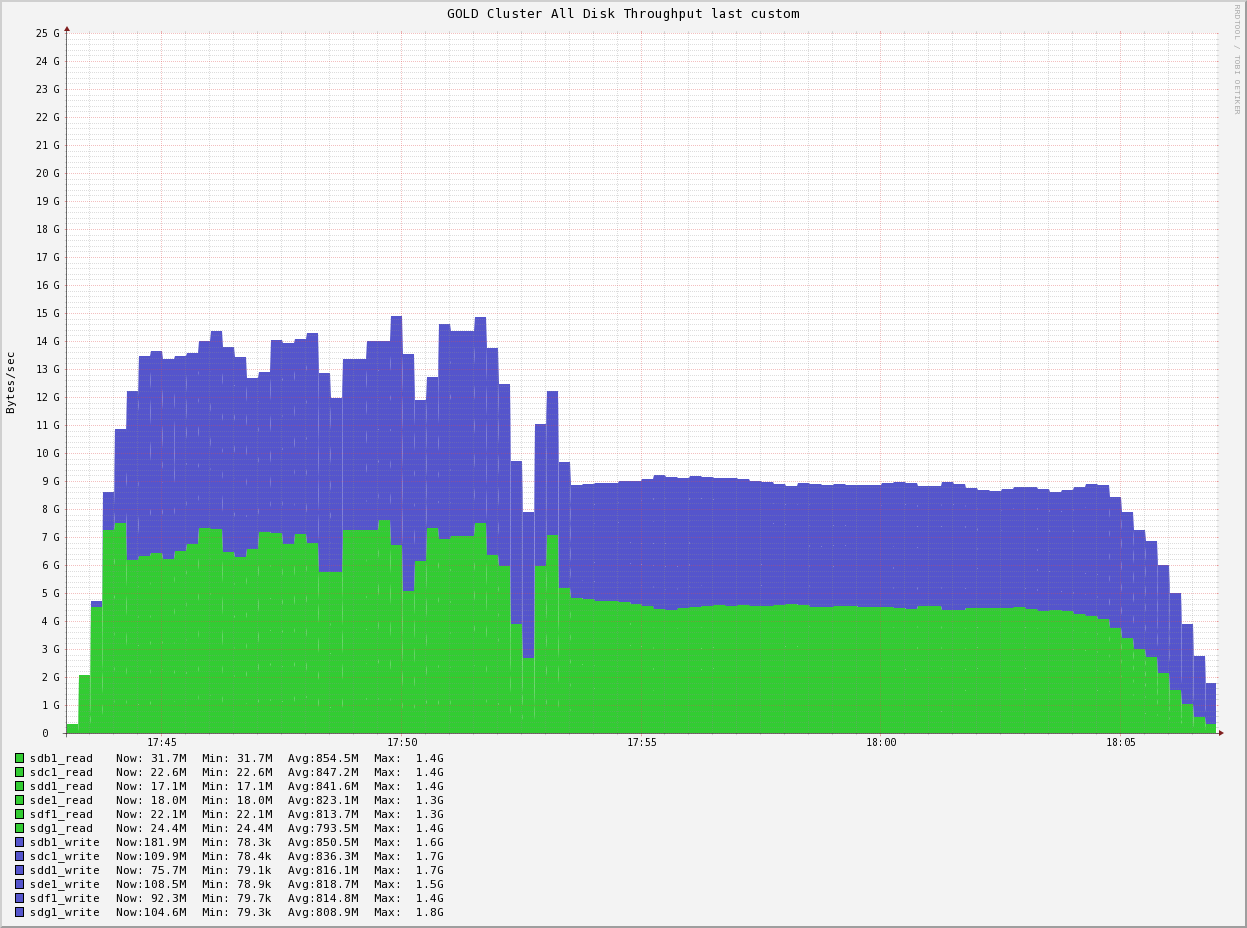Click the 18:00 time axis label
The height and width of the screenshot is (928, 1247).
pos(881,742)
